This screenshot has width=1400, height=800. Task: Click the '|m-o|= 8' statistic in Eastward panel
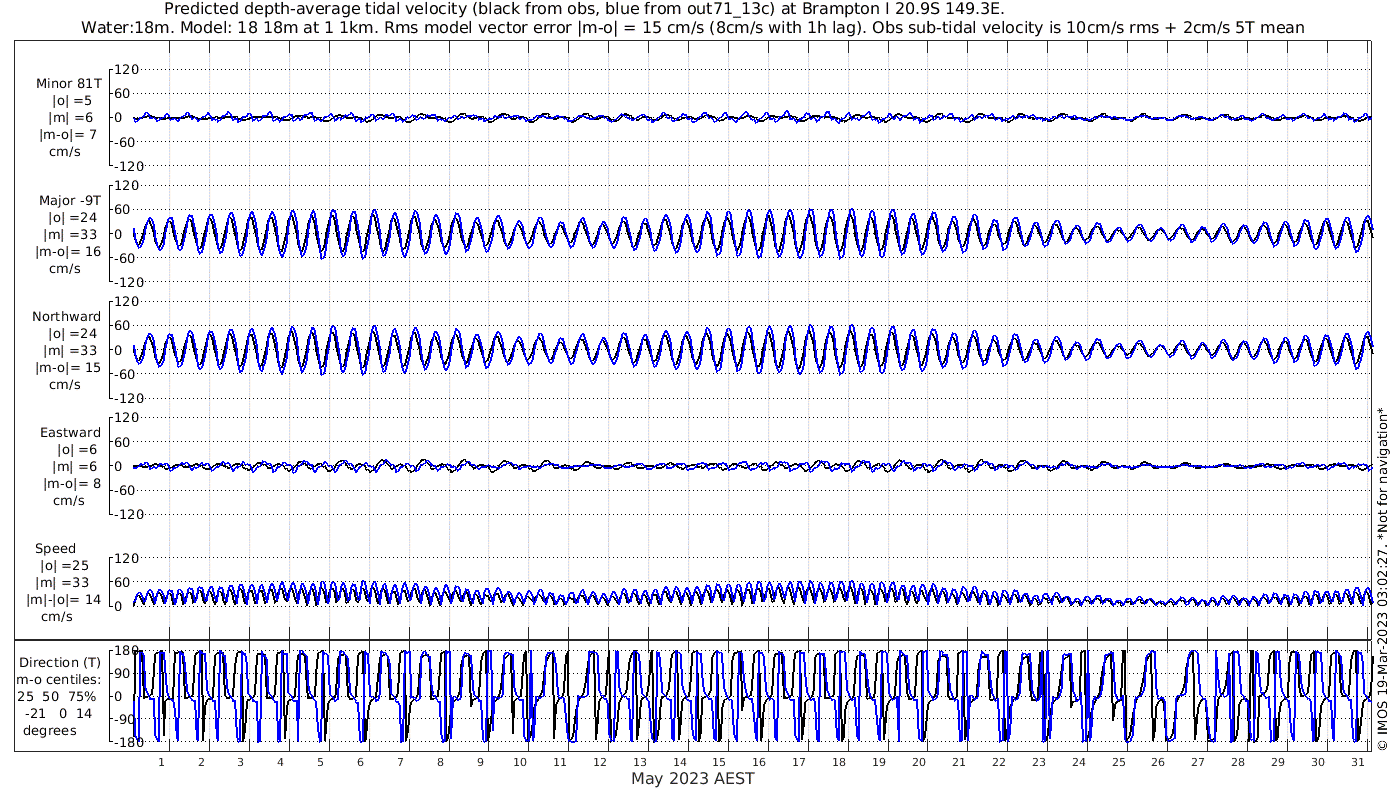click(x=70, y=484)
